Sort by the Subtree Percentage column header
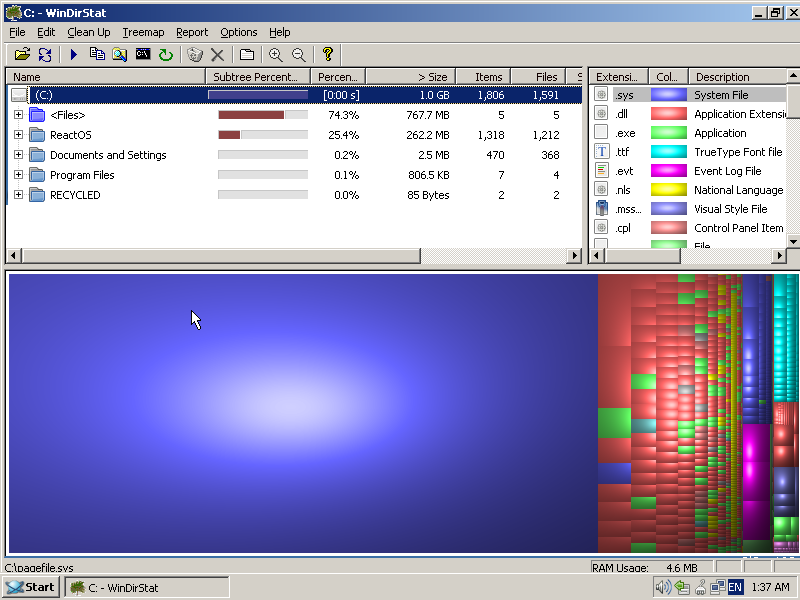 [x=258, y=77]
